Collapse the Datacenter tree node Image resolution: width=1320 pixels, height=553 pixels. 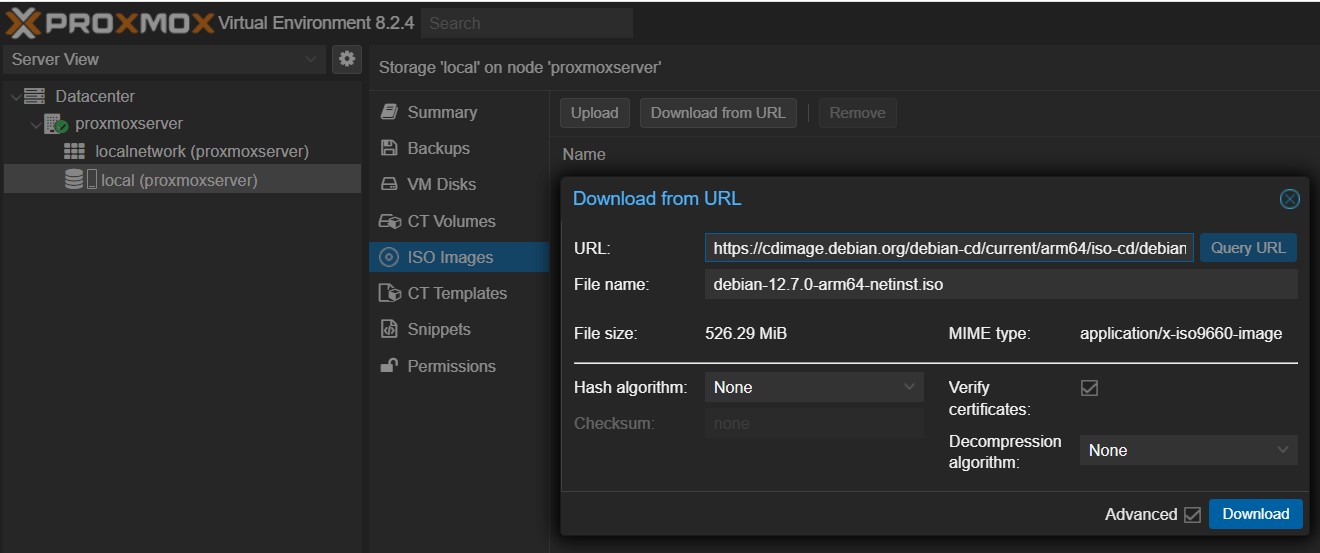point(14,97)
